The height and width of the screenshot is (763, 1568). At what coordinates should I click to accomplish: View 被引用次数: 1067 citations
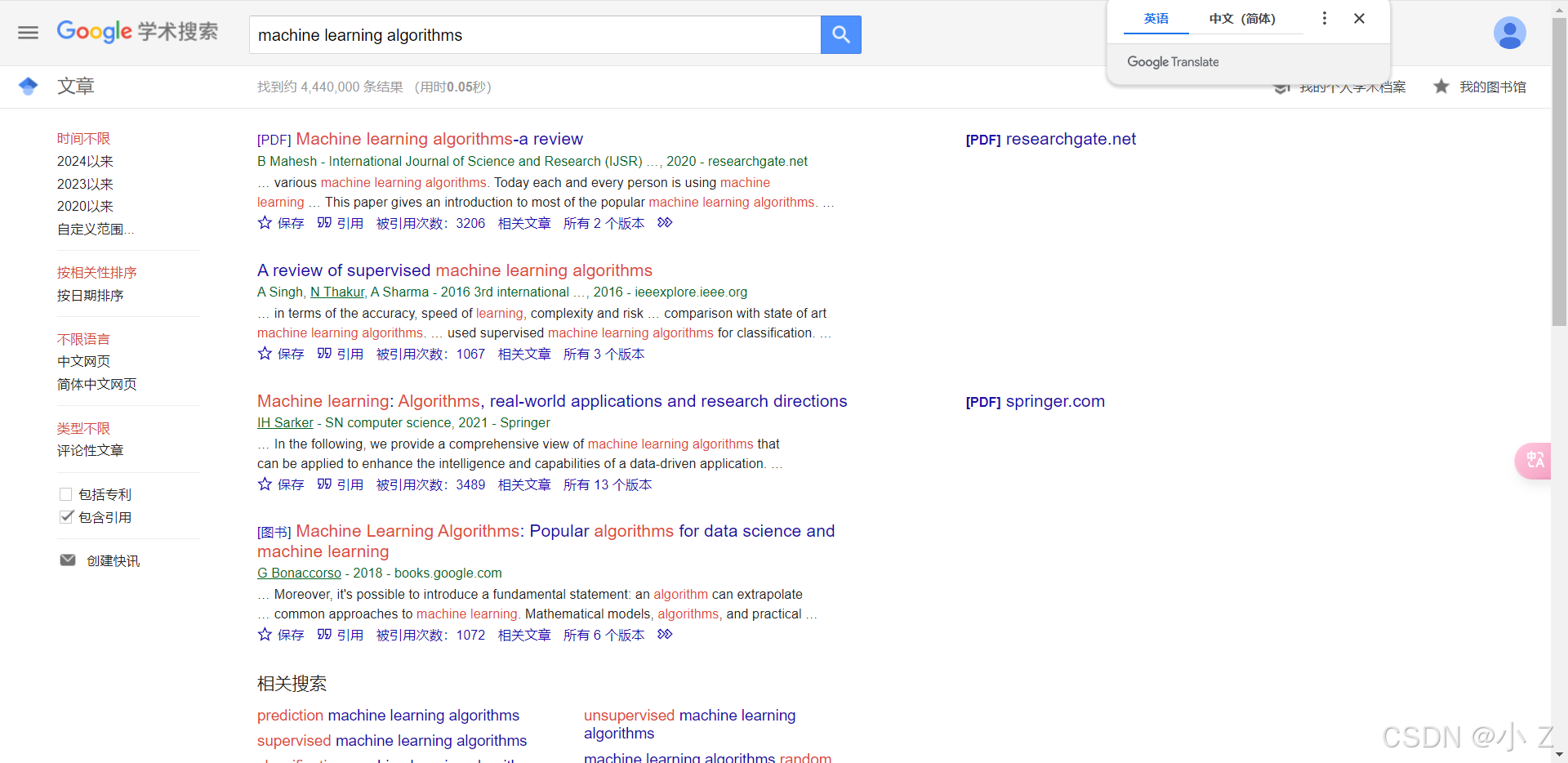(430, 354)
